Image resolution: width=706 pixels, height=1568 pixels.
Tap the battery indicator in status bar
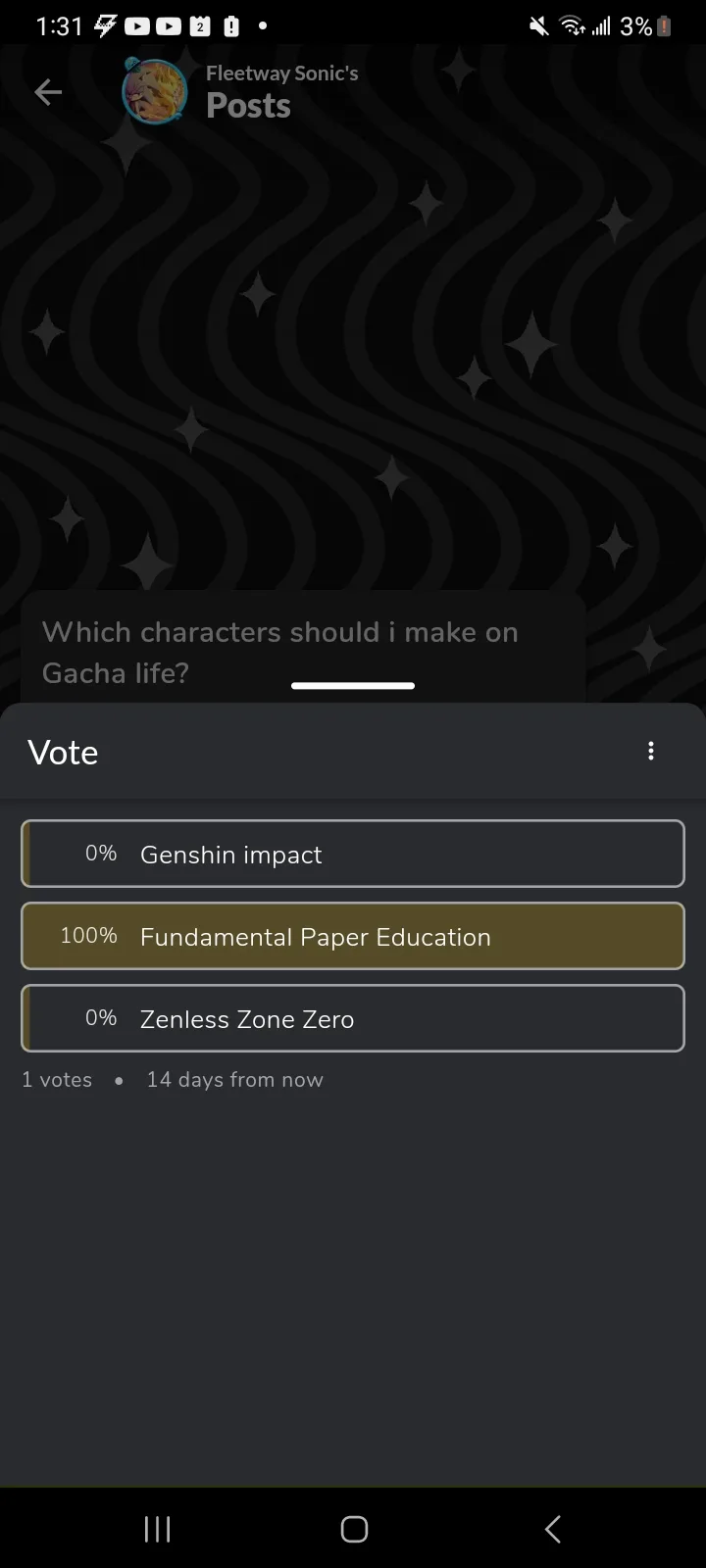point(665,26)
